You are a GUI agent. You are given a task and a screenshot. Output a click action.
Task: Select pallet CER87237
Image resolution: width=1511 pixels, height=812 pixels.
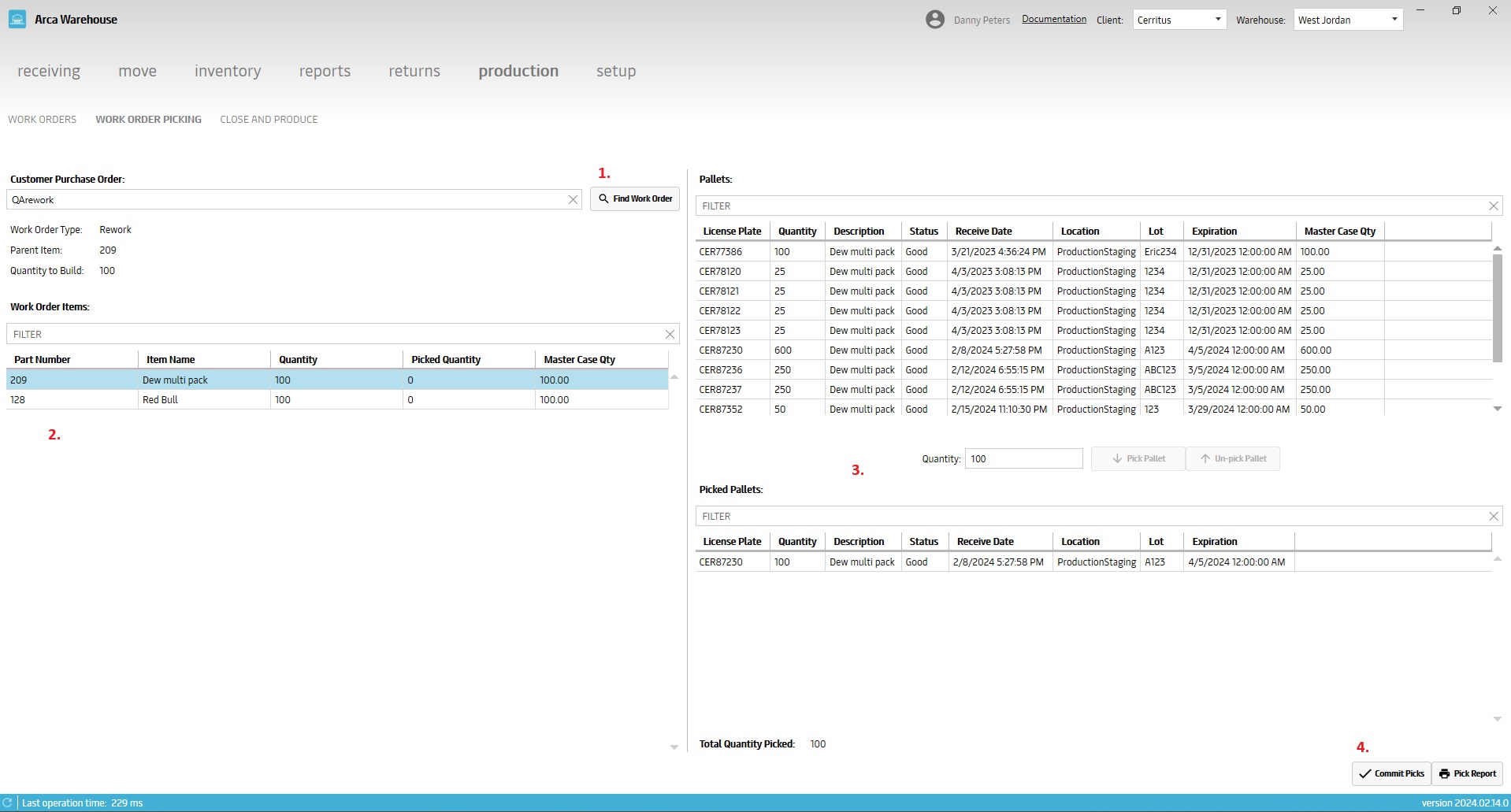tap(1093, 390)
